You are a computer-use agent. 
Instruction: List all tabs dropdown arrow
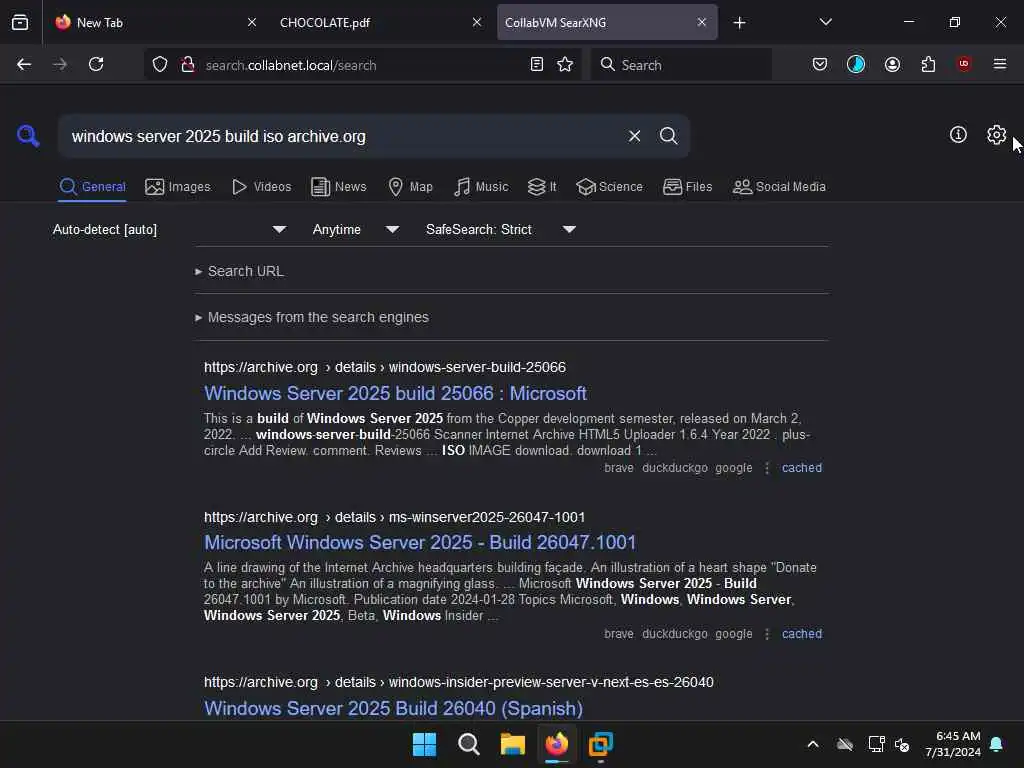click(x=825, y=22)
